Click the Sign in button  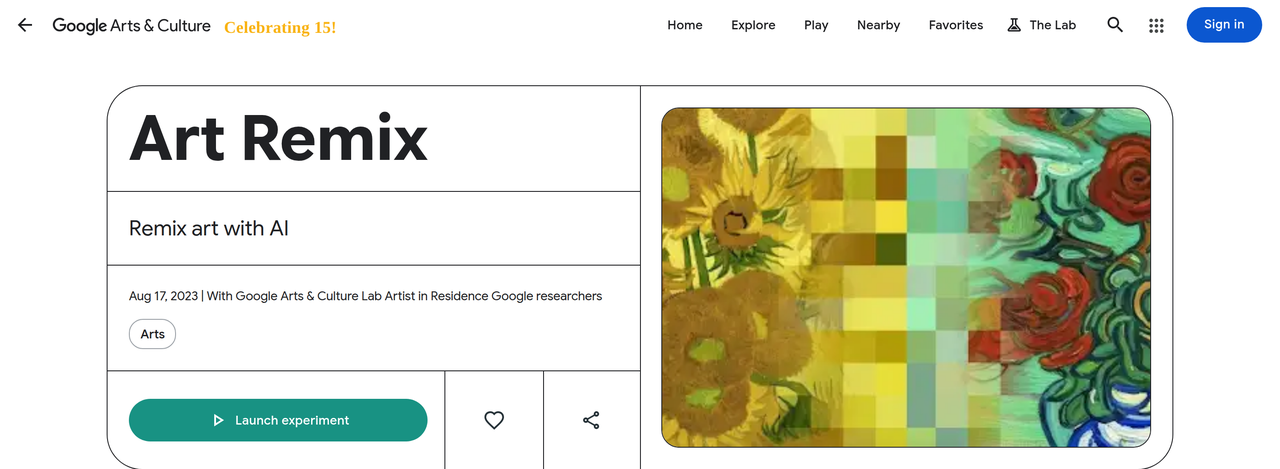pos(1224,25)
